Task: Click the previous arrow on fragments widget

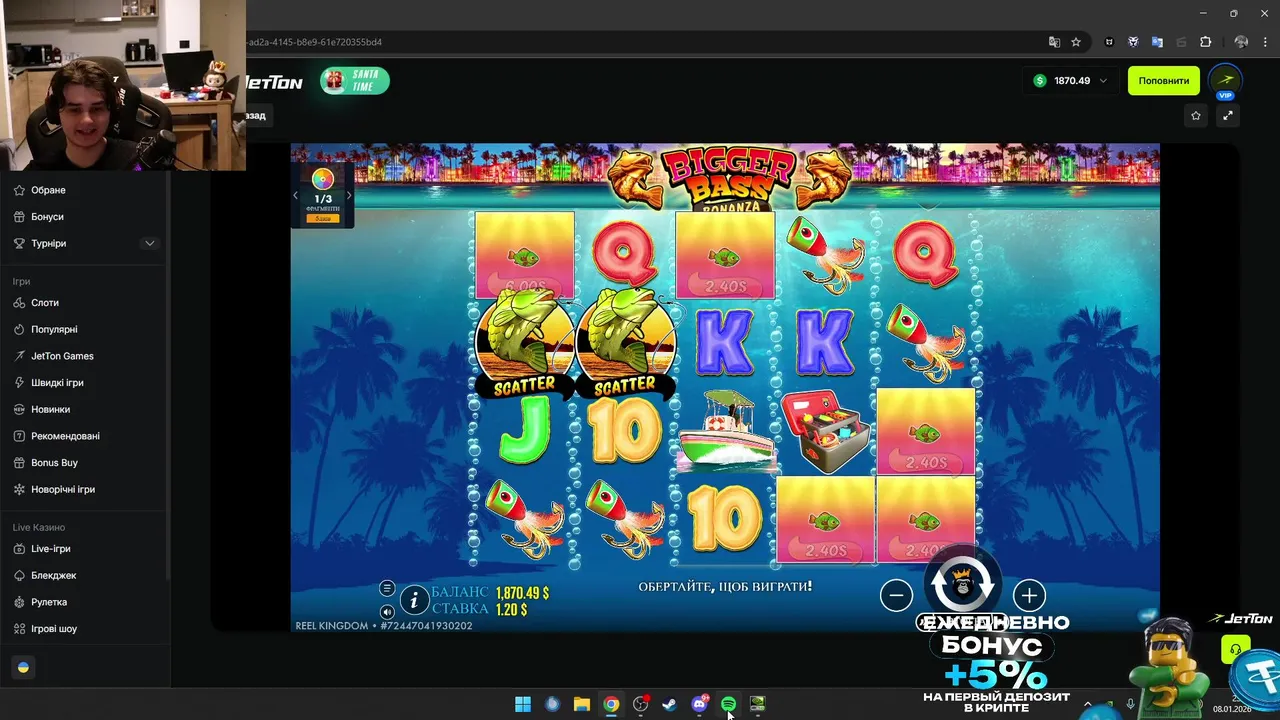Action: point(296,196)
